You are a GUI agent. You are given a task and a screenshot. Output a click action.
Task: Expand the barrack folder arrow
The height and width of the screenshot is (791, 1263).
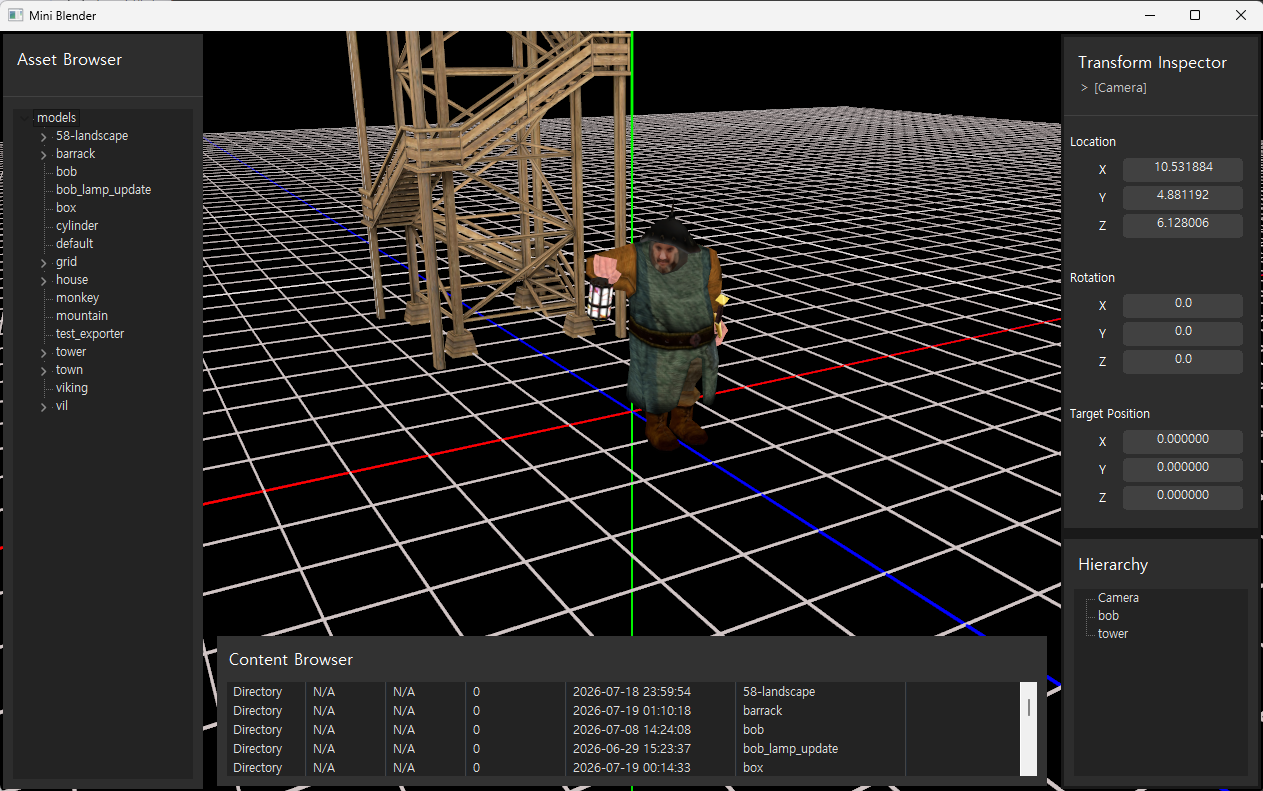point(43,154)
